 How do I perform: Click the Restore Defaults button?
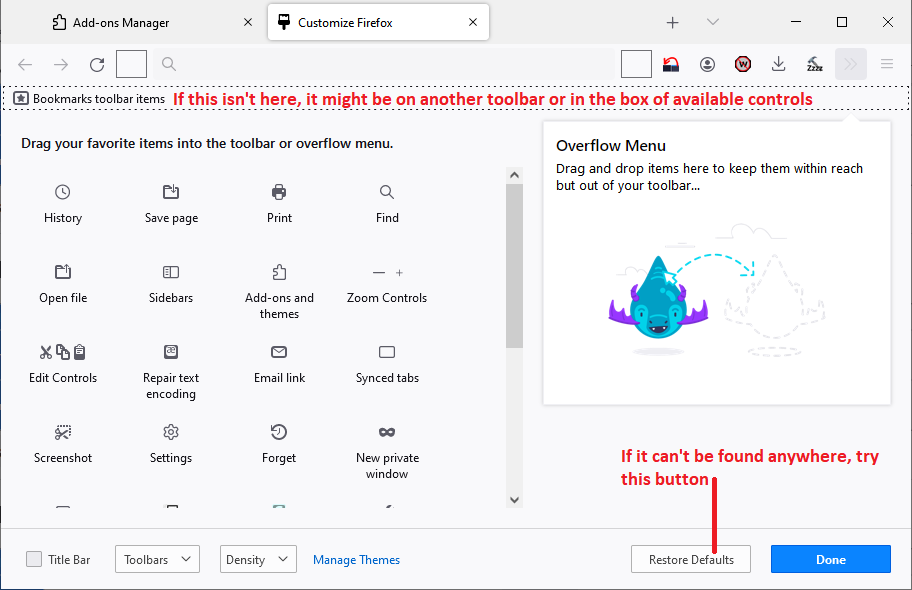click(x=691, y=559)
